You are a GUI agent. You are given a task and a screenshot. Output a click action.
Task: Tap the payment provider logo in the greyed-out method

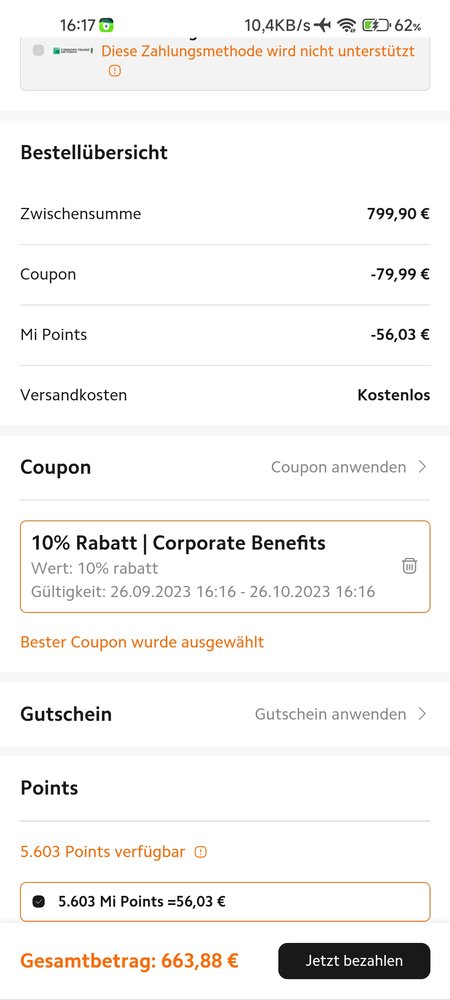(73, 50)
